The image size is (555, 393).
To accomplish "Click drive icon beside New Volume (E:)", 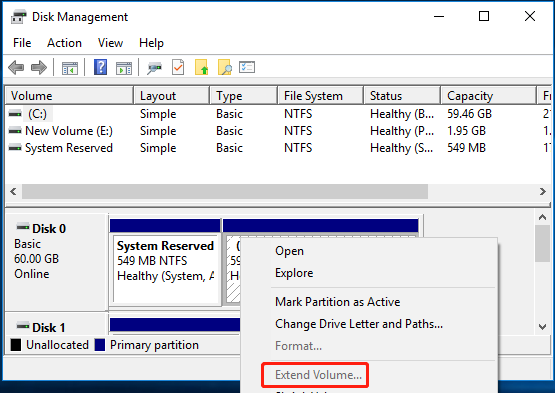I will 15,131.
